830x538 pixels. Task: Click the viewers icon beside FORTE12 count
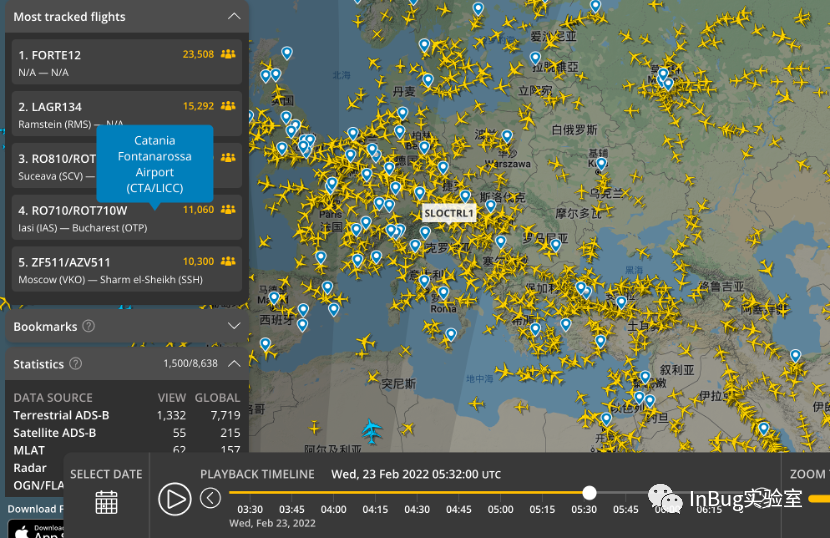point(228,54)
